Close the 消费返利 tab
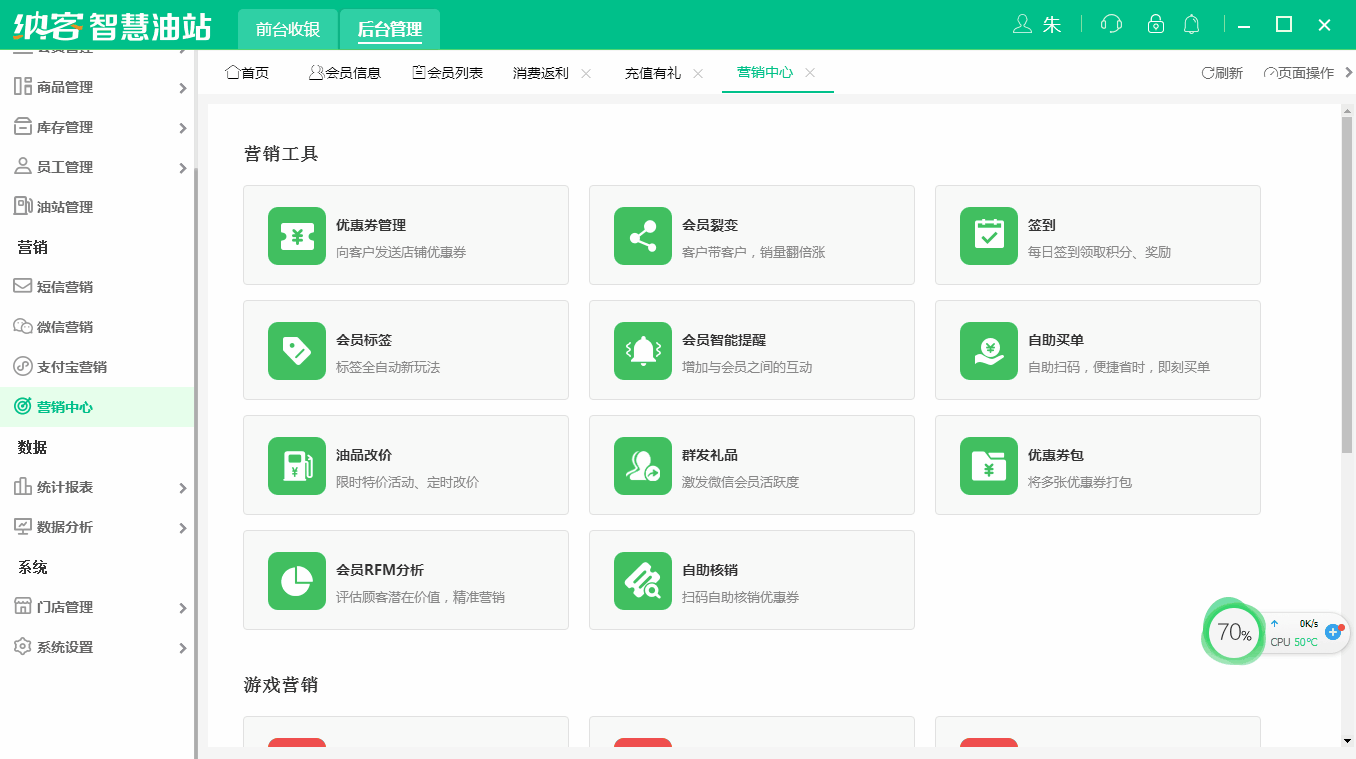This screenshot has height=759, width=1356. [x=586, y=73]
